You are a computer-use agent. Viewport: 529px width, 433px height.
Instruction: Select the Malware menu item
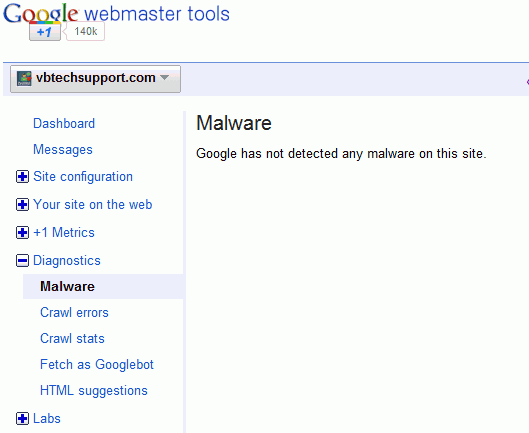(x=103, y=287)
